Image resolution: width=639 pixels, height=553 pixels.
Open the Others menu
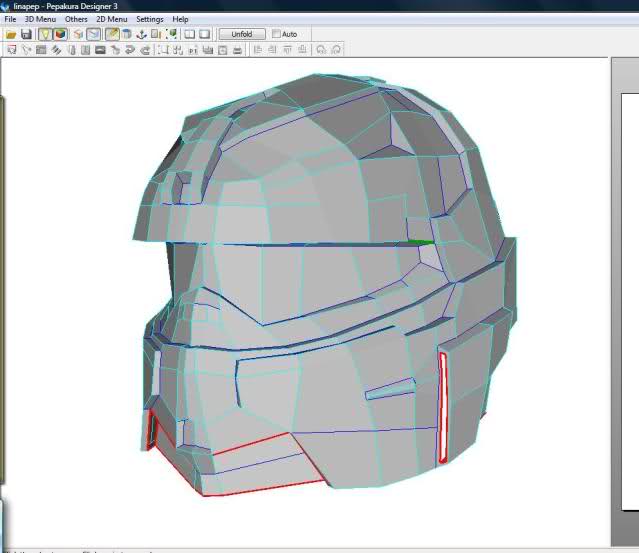[x=76, y=19]
